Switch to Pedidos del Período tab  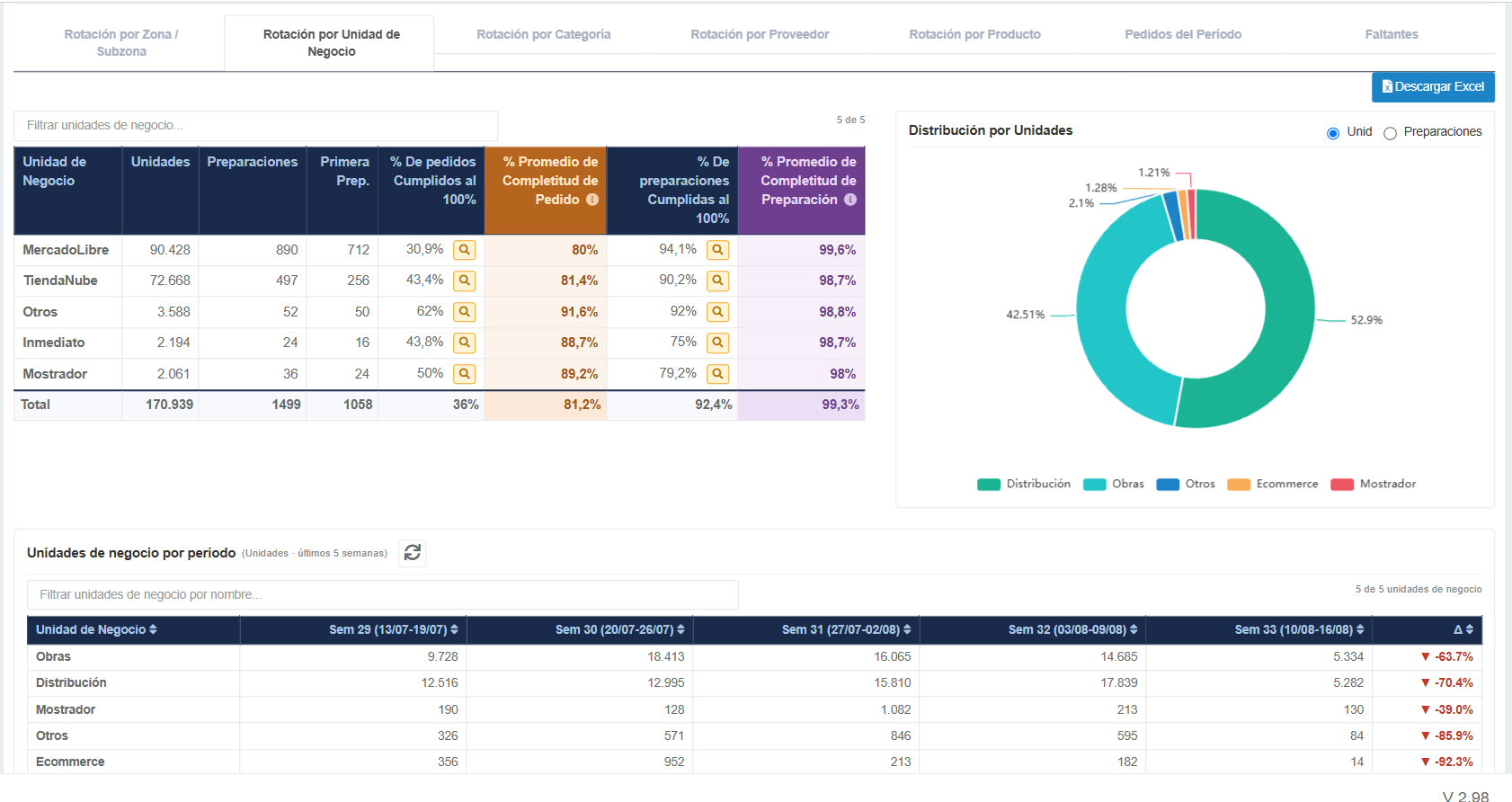coord(1183,34)
